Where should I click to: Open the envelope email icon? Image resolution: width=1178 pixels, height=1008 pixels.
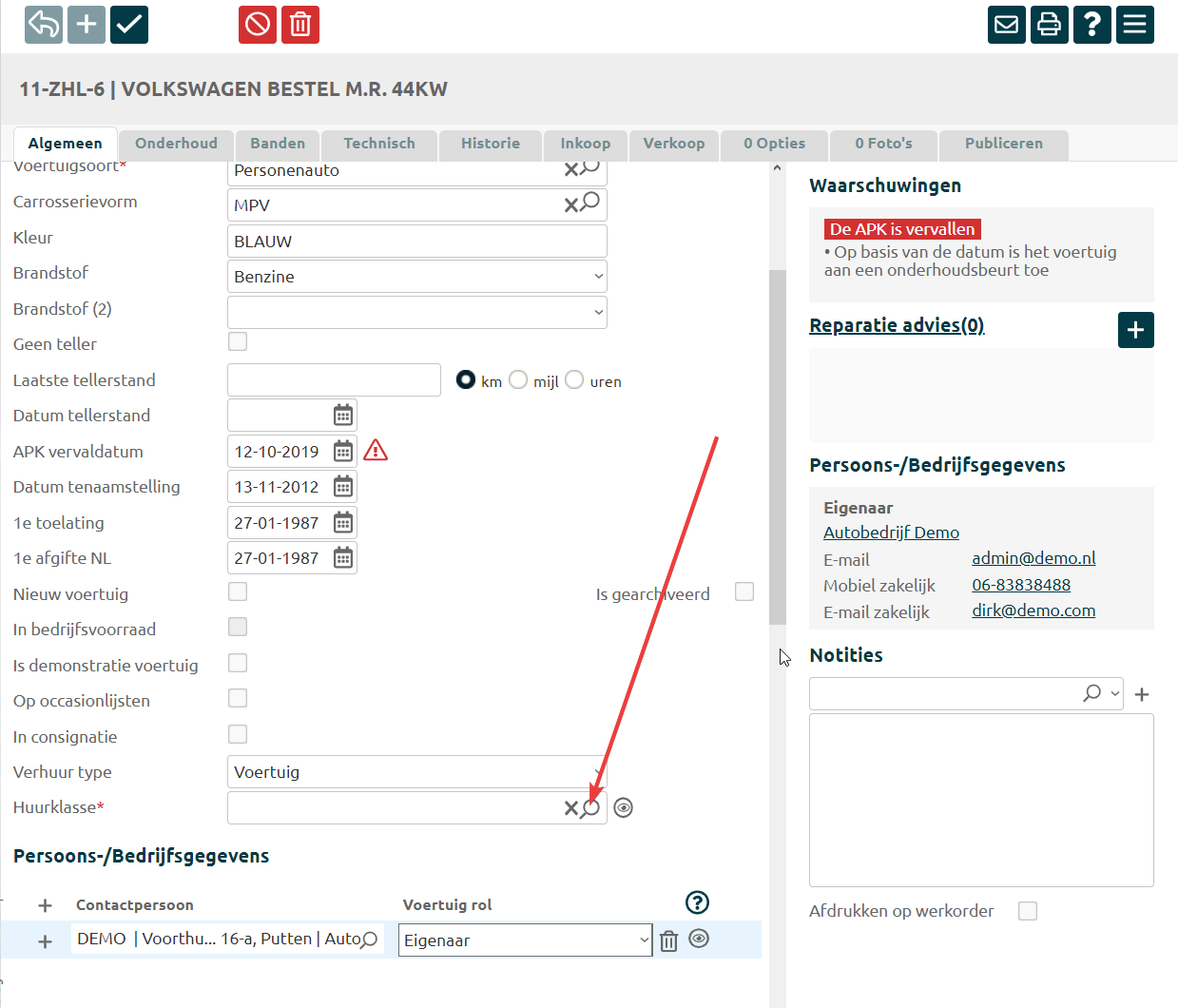coord(1006,25)
